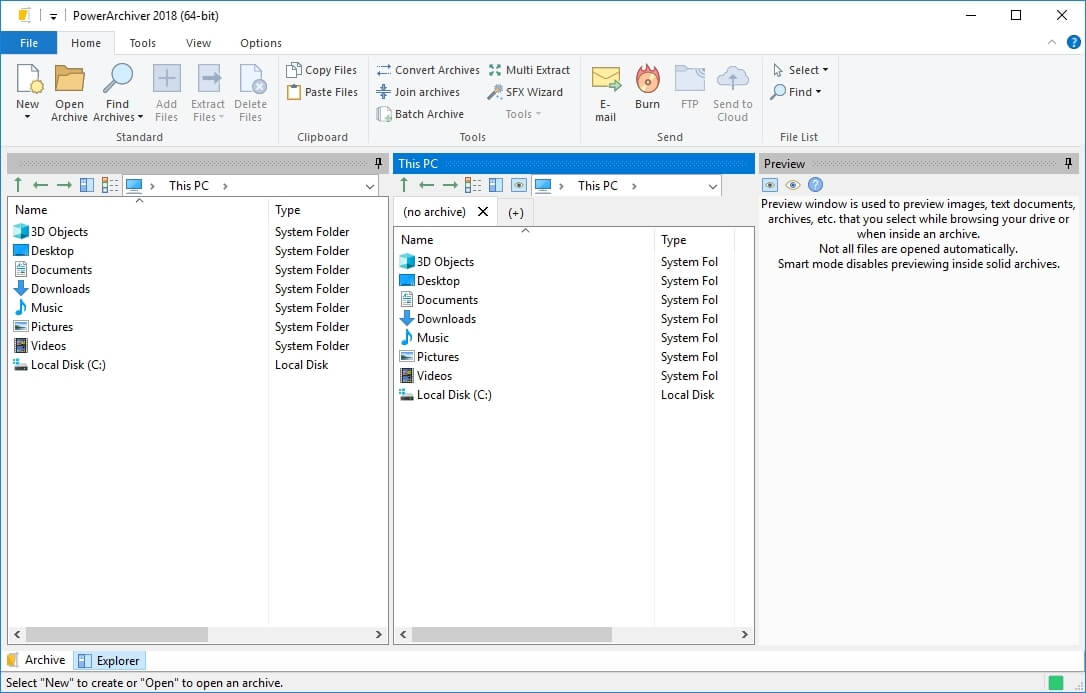Switch to the Tools ribbon tab
The width and height of the screenshot is (1086, 693).
pos(143,43)
